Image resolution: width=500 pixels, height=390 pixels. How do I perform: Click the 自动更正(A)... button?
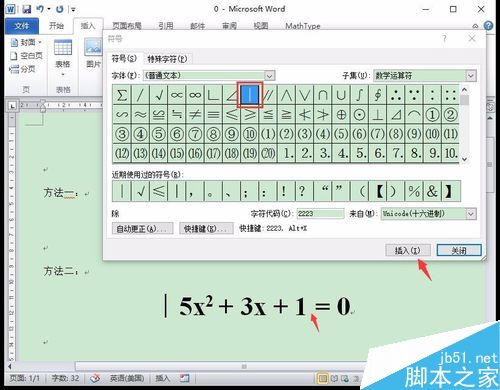coord(142,229)
